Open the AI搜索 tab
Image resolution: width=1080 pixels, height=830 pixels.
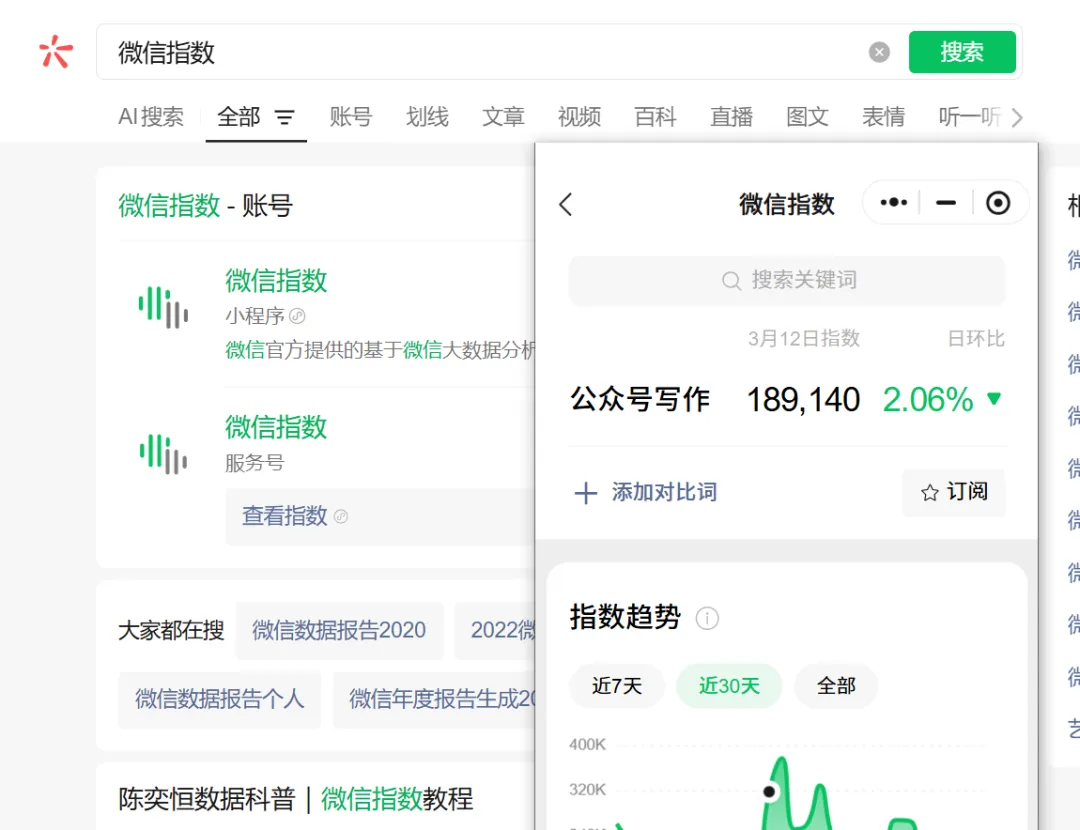151,117
